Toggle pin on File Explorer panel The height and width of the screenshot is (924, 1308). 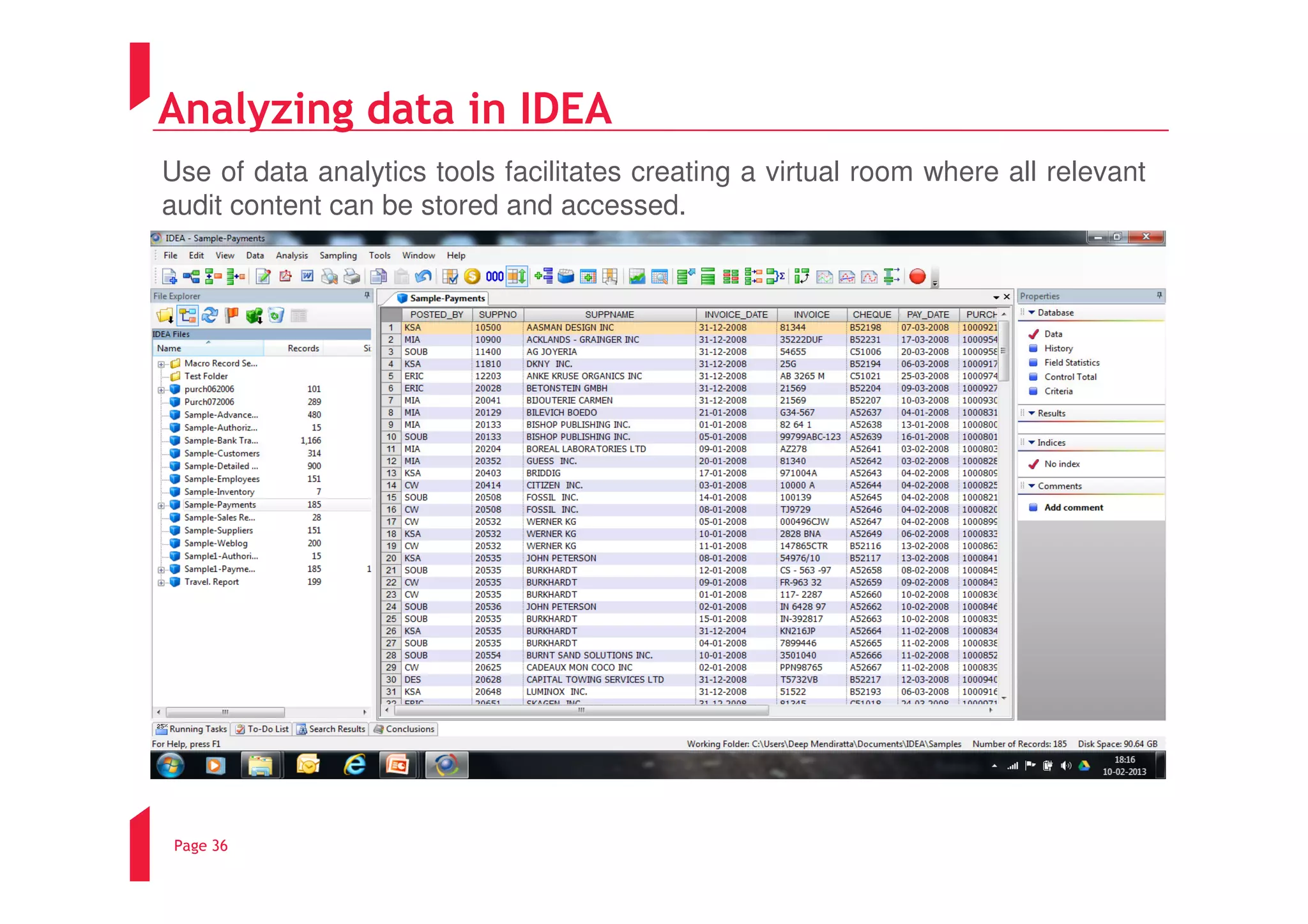[x=367, y=296]
